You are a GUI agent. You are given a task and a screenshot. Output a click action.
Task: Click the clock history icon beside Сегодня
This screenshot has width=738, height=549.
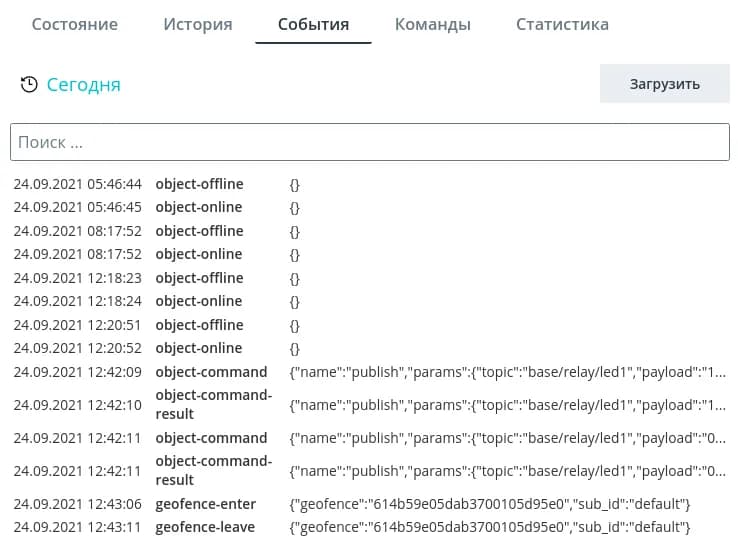[x=30, y=85]
